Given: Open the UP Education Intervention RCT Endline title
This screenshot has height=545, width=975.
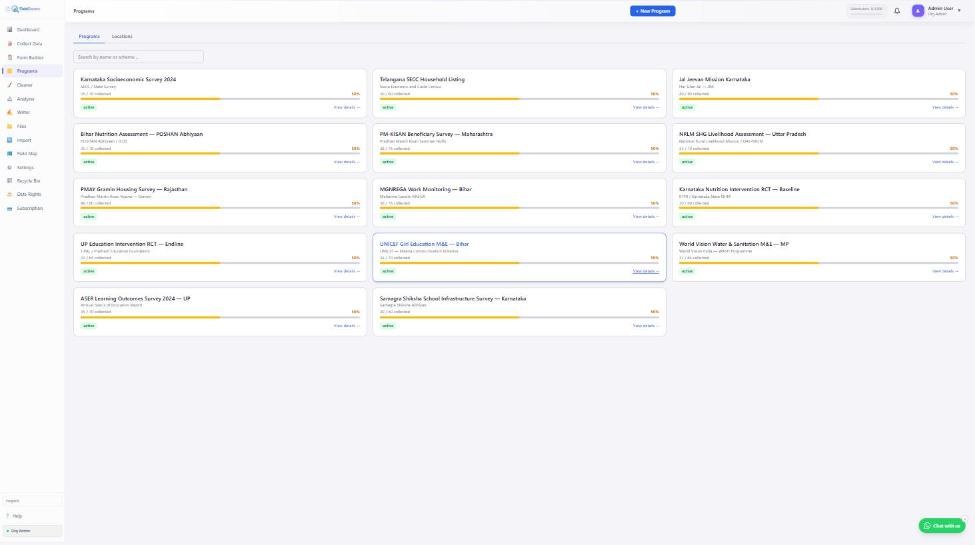Looking at the screenshot, I should coord(132,244).
